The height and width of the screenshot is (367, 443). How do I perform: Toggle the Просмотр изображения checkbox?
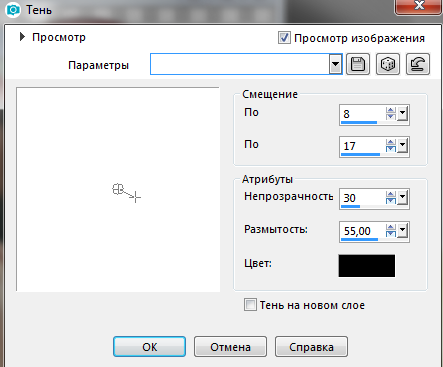[x=284, y=38]
